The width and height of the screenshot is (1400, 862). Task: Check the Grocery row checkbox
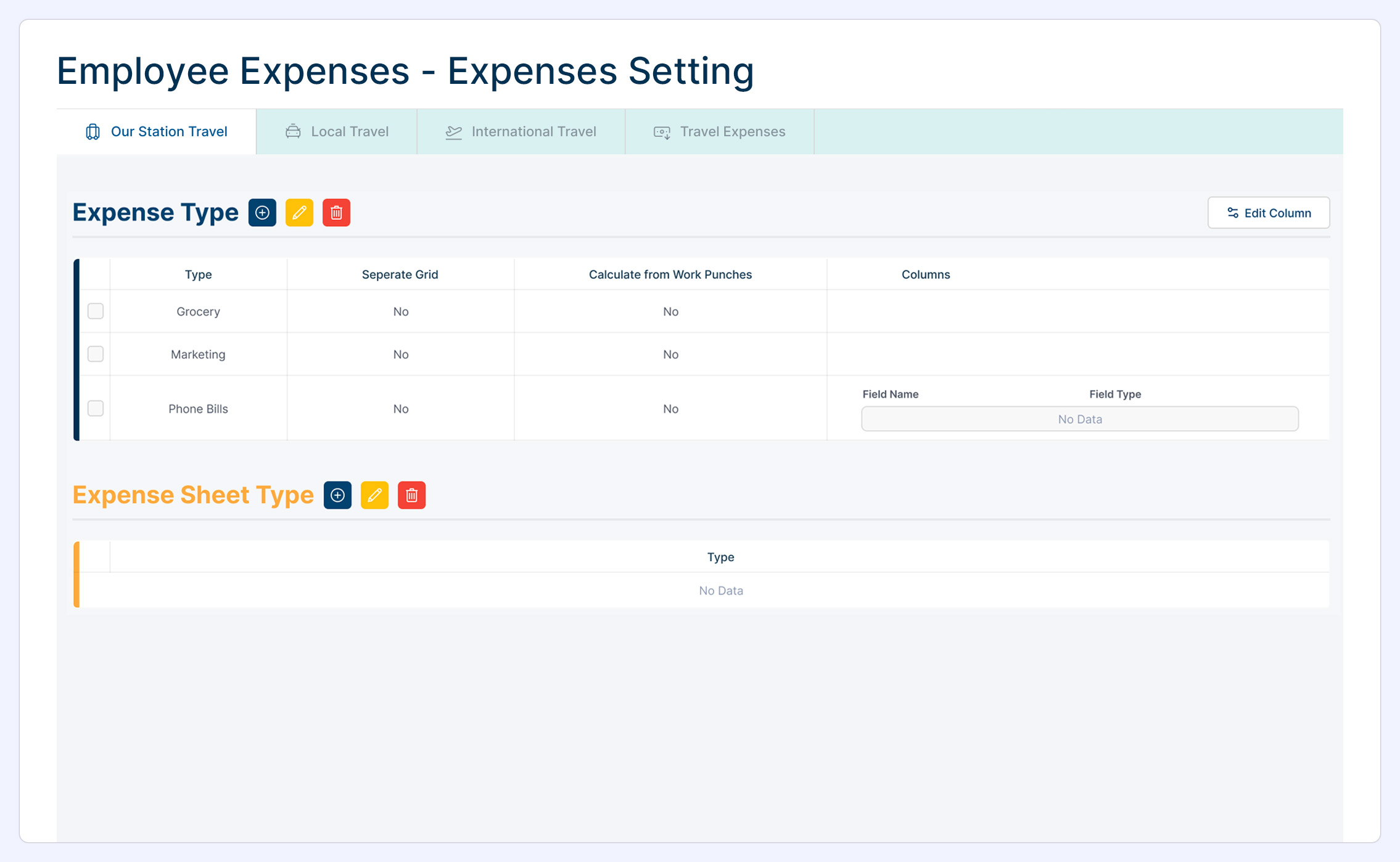(96, 311)
